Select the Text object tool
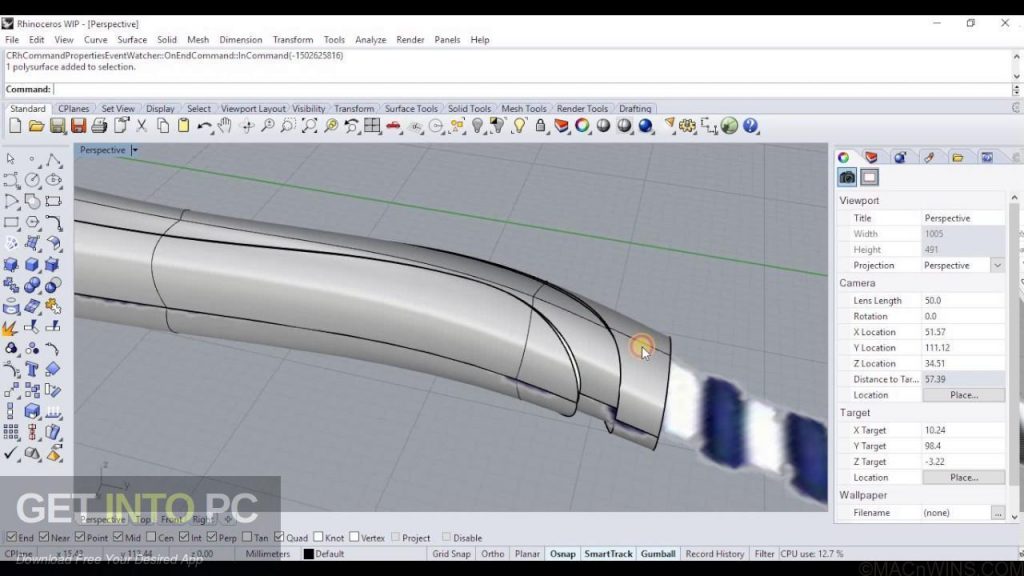The width and height of the screenshot is (1024, 576). (x=32, y=370)
